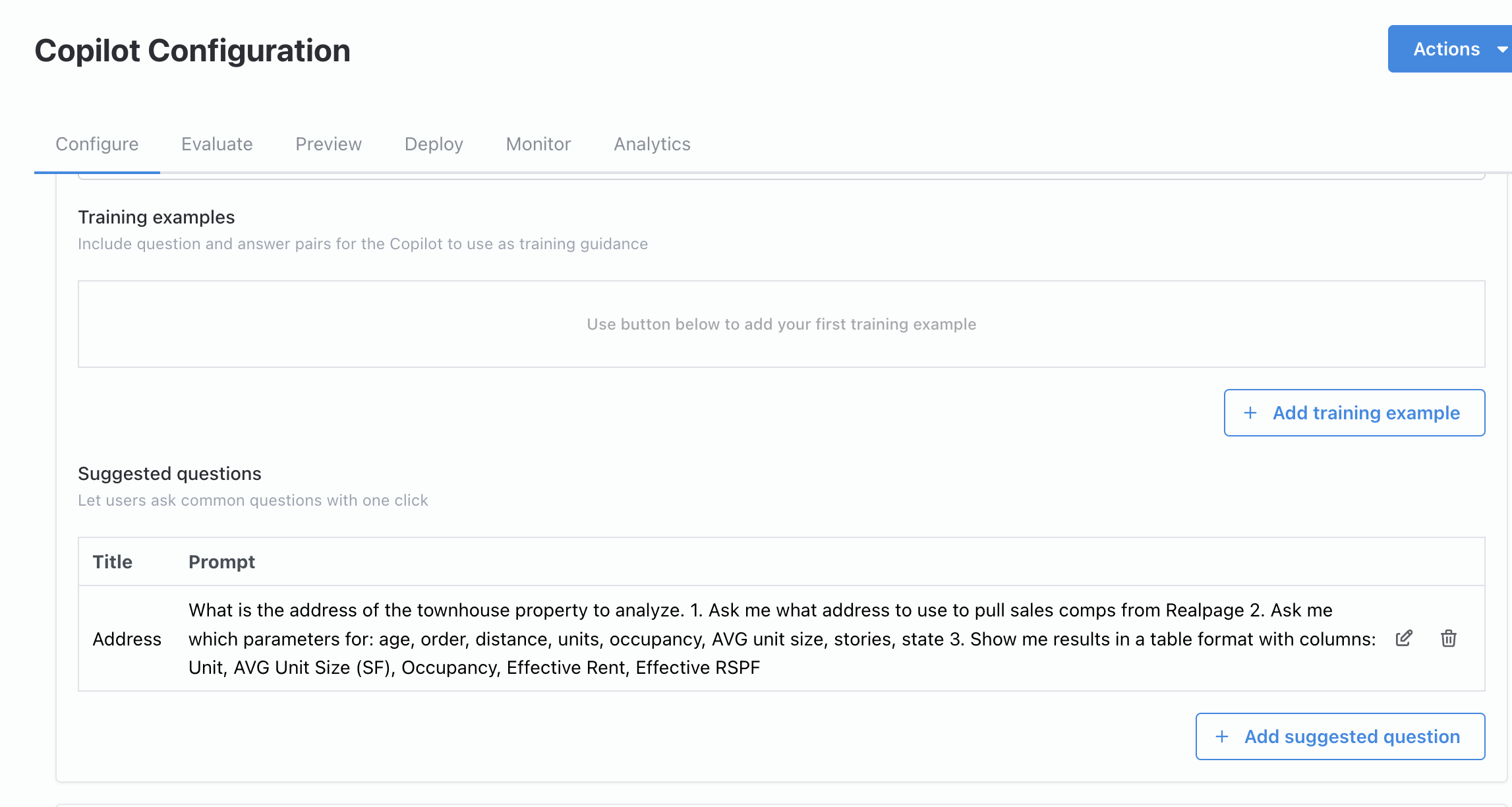Delete the Address suggested question via trash icon

tap(1448, 638)
